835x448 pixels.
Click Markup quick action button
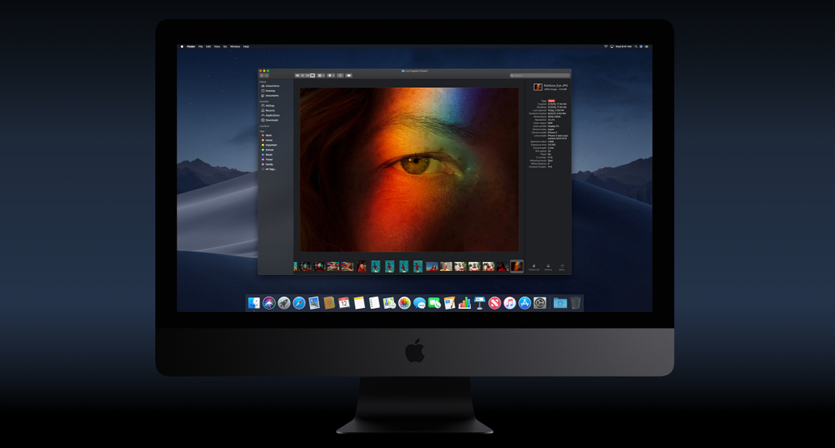pyautogui.click(x=548, y=266)
